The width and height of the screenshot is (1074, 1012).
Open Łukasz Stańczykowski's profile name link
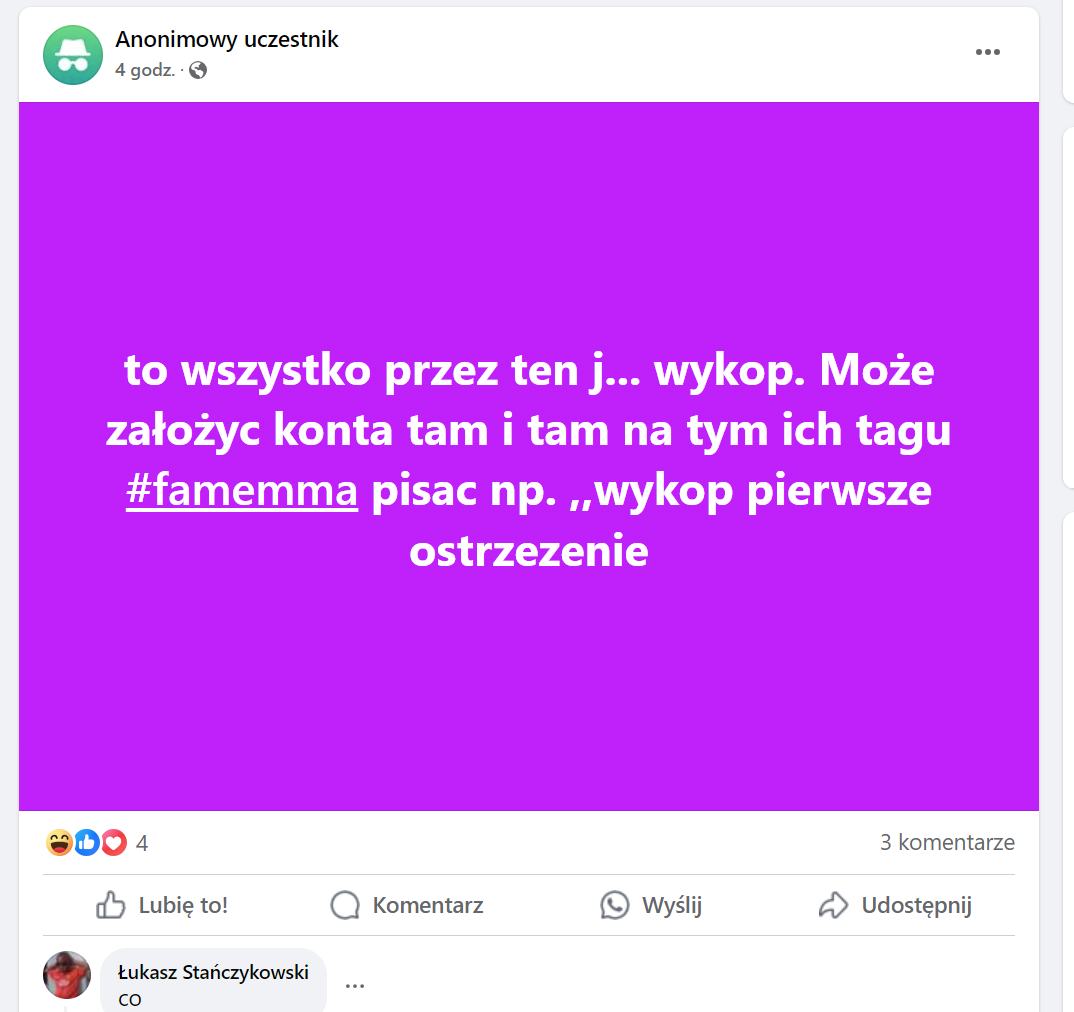213,972
